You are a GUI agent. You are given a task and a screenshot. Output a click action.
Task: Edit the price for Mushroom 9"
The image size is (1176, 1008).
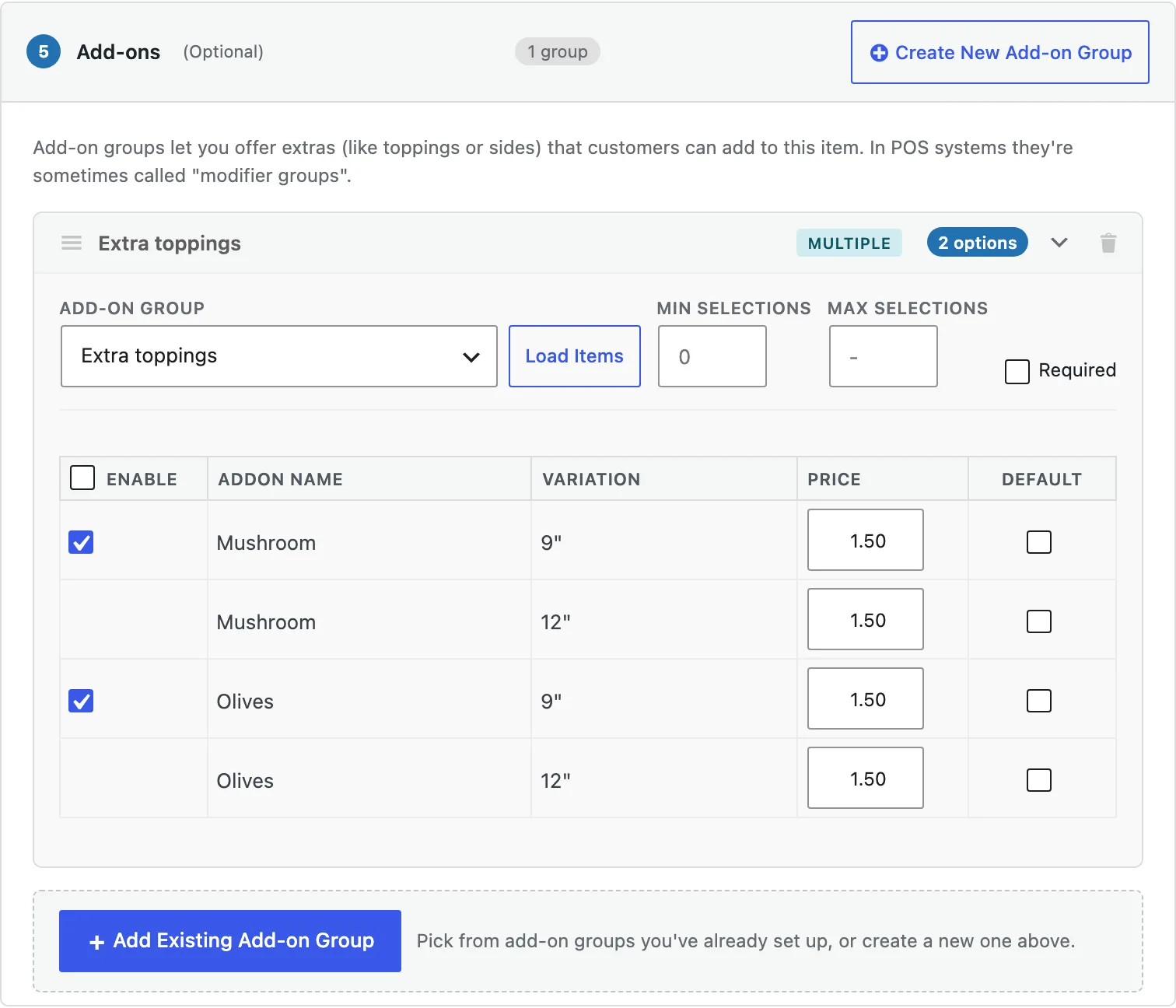pos(866,540)
